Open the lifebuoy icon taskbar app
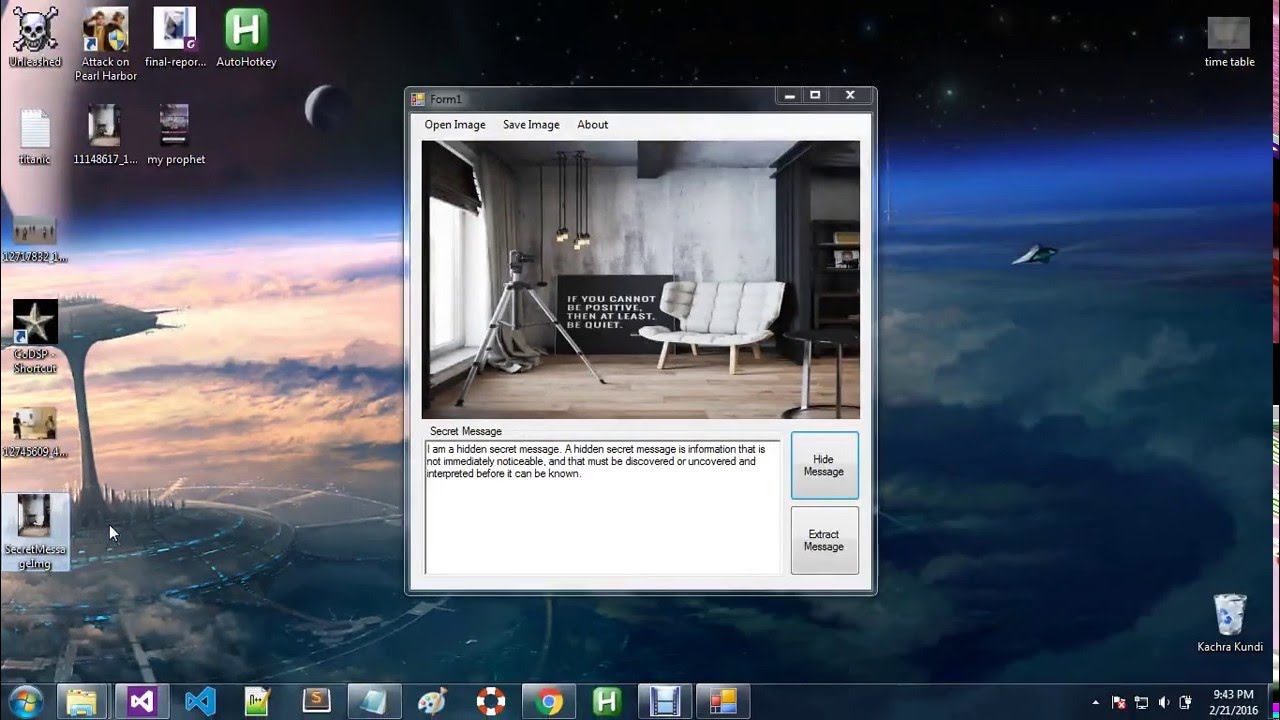The image size is (1280, 720). tap(490, 702)
